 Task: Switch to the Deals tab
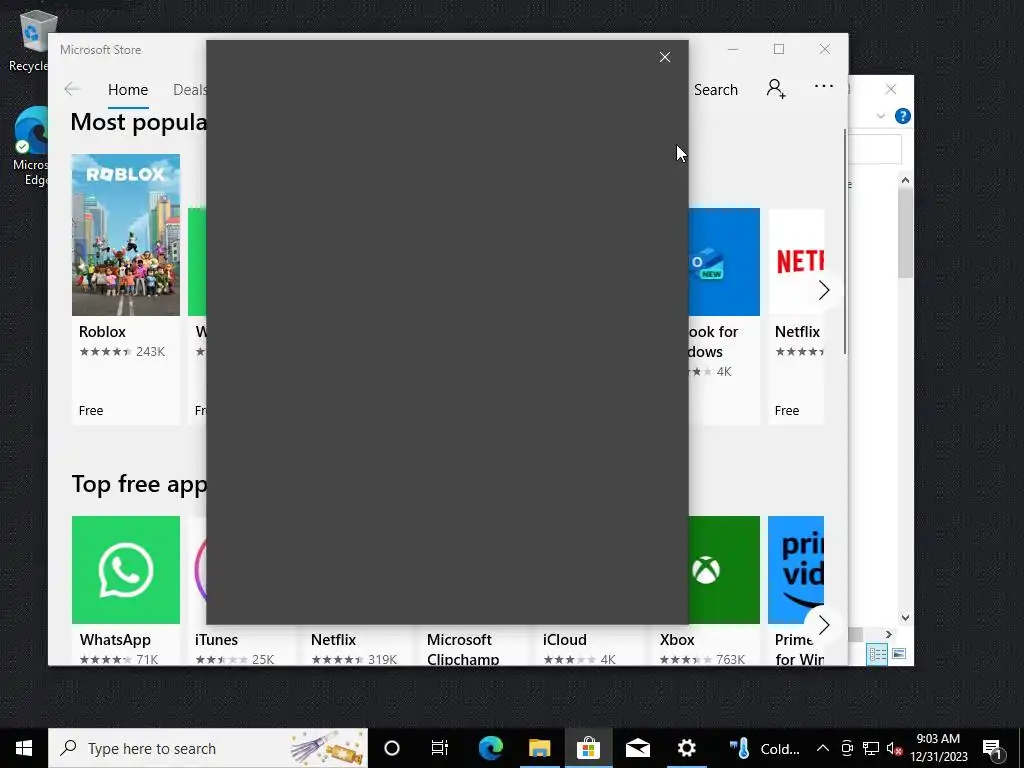[x=189, y=89]
